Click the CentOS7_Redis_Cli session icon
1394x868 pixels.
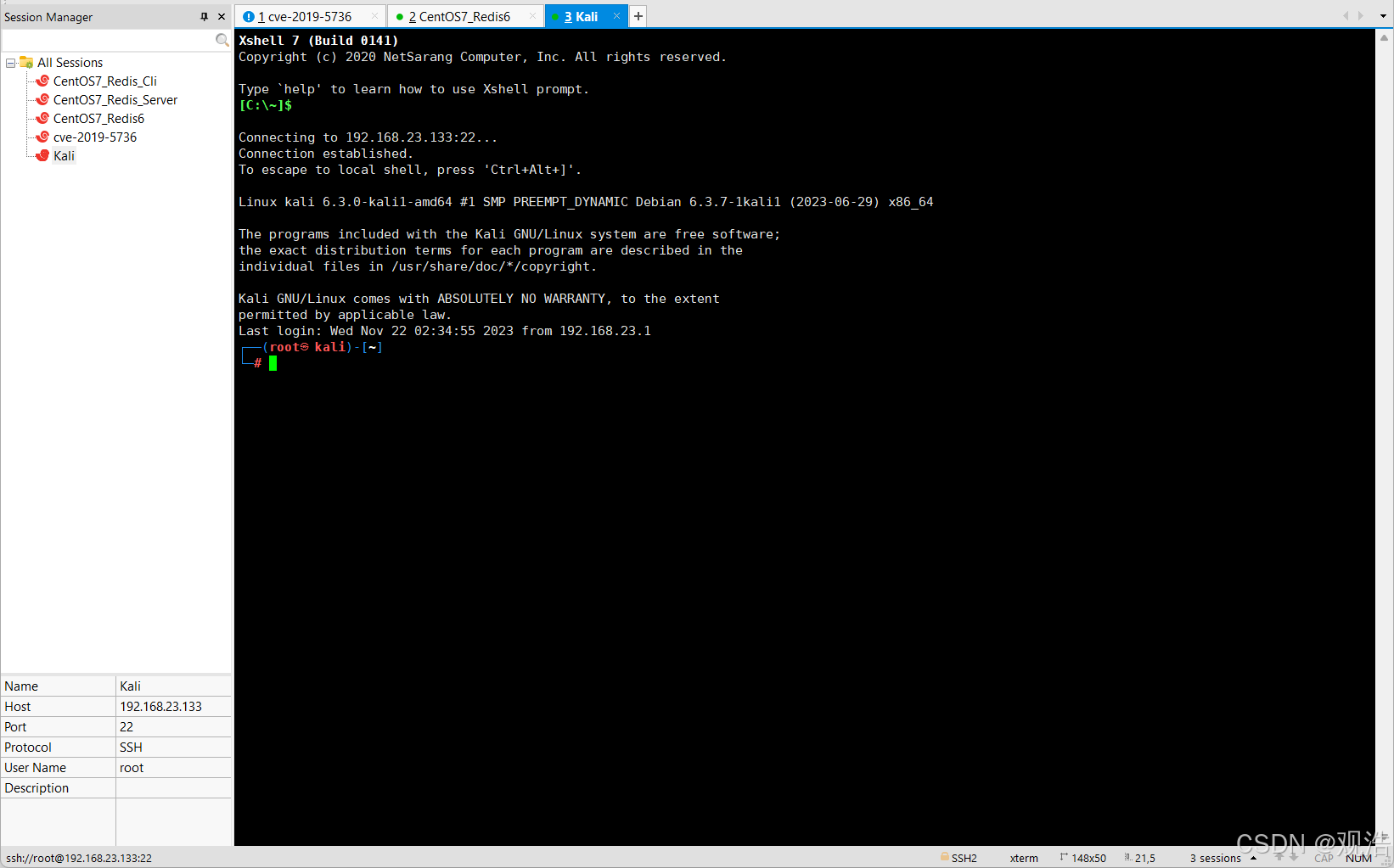tap(42, 81)
